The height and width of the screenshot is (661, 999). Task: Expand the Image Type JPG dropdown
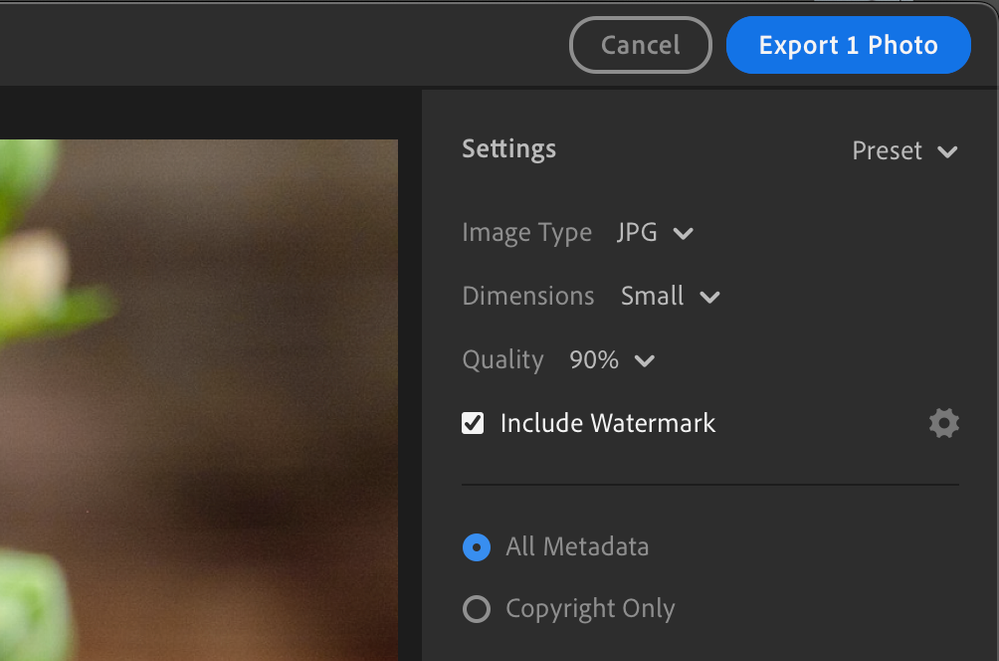coord(638,233)
